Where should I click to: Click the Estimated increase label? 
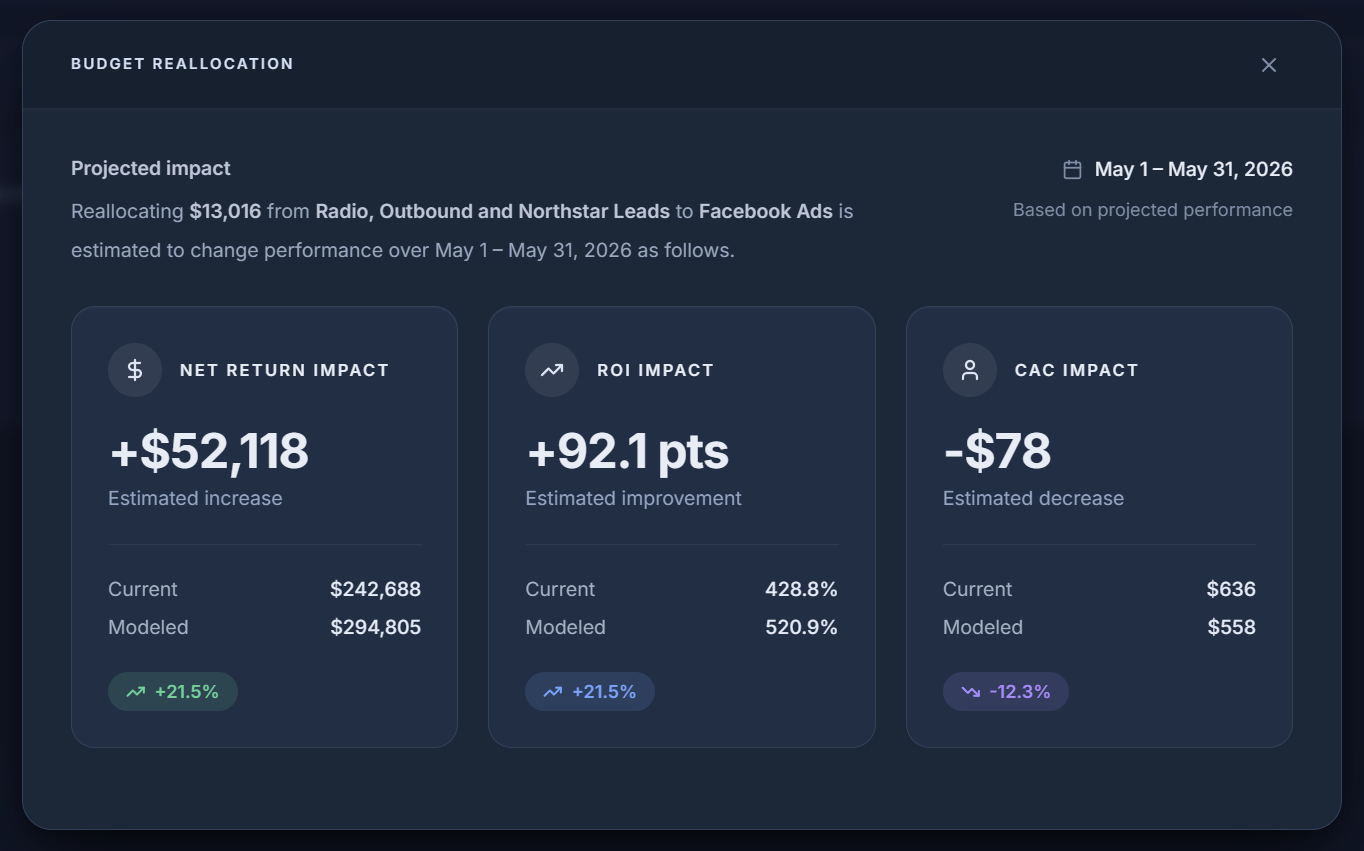(195, 498)
